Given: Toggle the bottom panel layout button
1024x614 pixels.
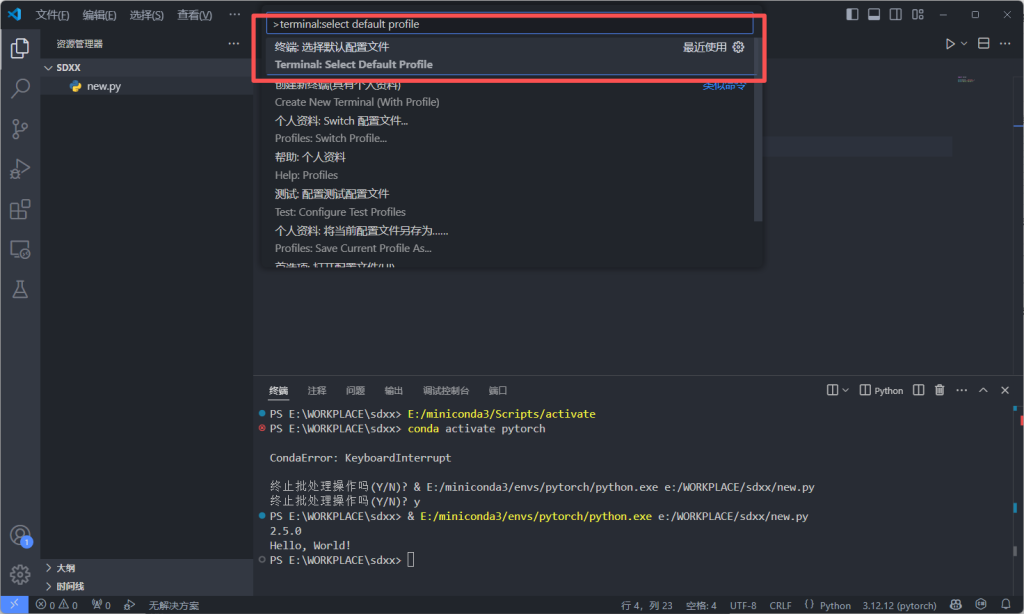Looking at the screenshot, I should click(874, 15).
